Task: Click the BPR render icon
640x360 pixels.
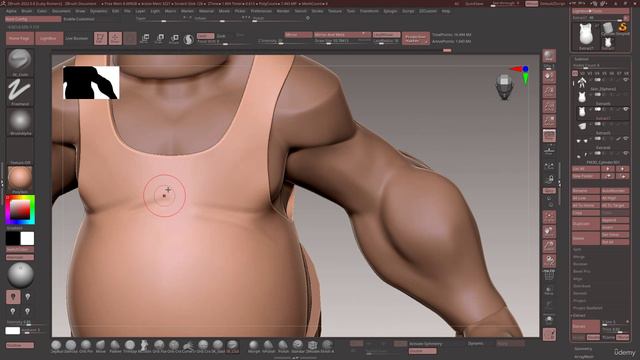Action: (549, 56)
